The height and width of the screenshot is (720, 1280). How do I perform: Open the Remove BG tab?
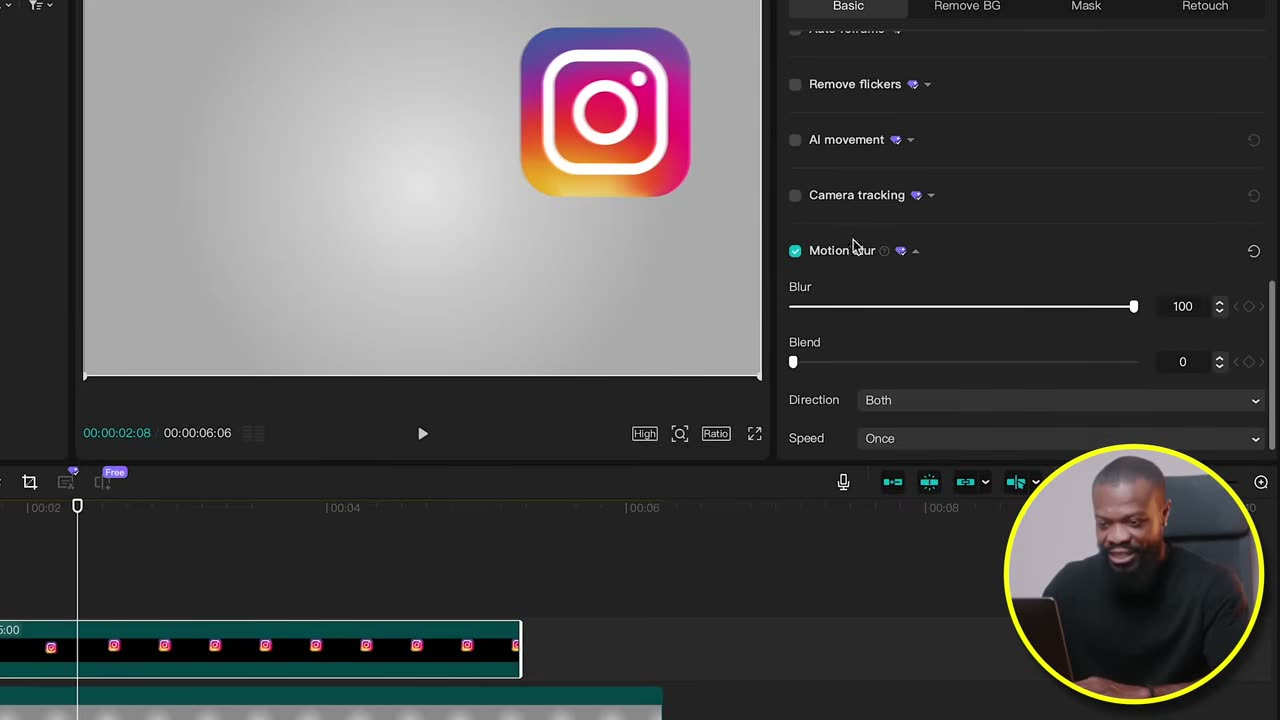[x=967, y=7]
